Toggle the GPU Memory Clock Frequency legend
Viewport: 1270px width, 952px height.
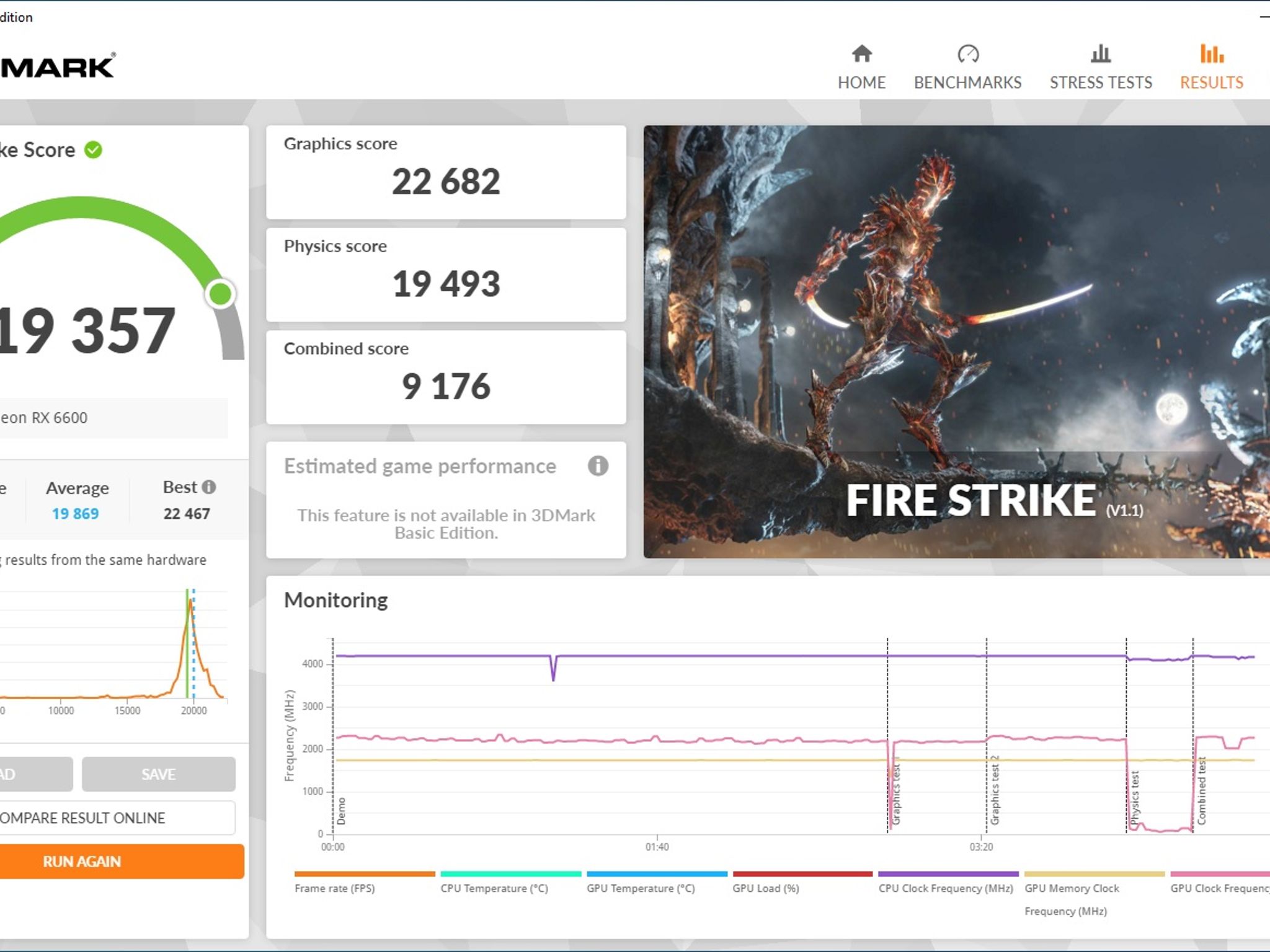1095,894
